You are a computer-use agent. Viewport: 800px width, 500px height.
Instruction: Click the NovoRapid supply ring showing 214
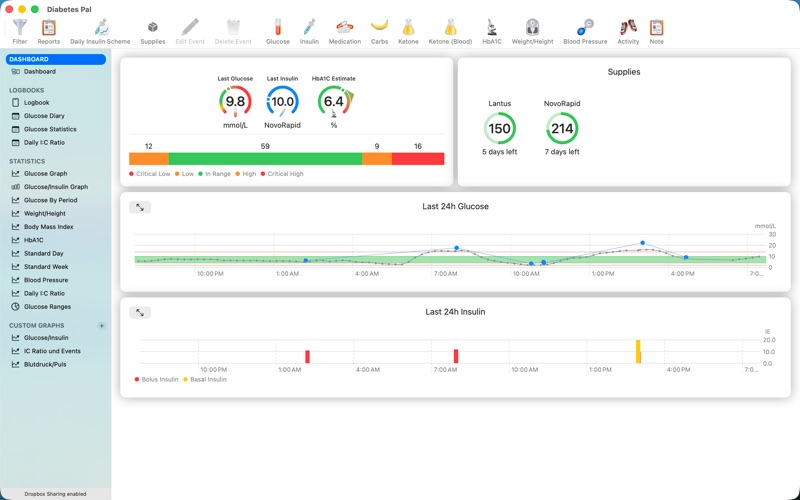click(x=562, y=128)
